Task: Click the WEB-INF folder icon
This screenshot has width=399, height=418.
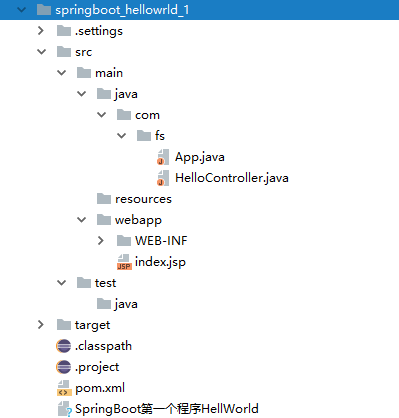Action: coord(124,240)
